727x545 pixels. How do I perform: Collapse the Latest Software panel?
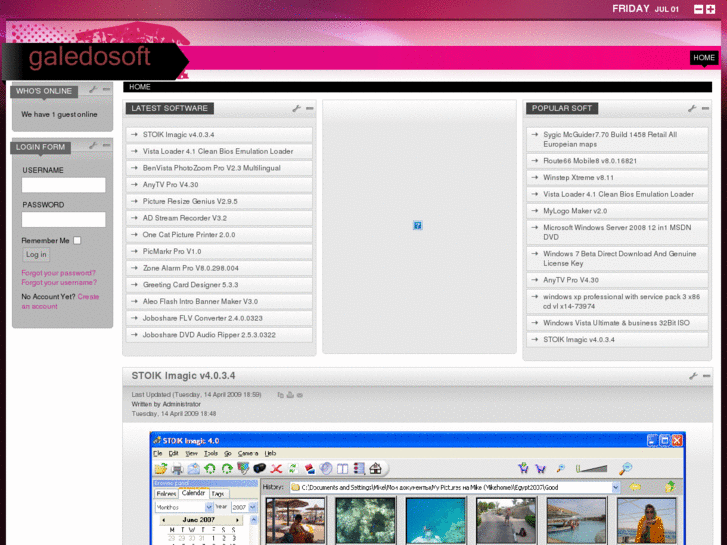pyautogui.click(x=310, y=108)
